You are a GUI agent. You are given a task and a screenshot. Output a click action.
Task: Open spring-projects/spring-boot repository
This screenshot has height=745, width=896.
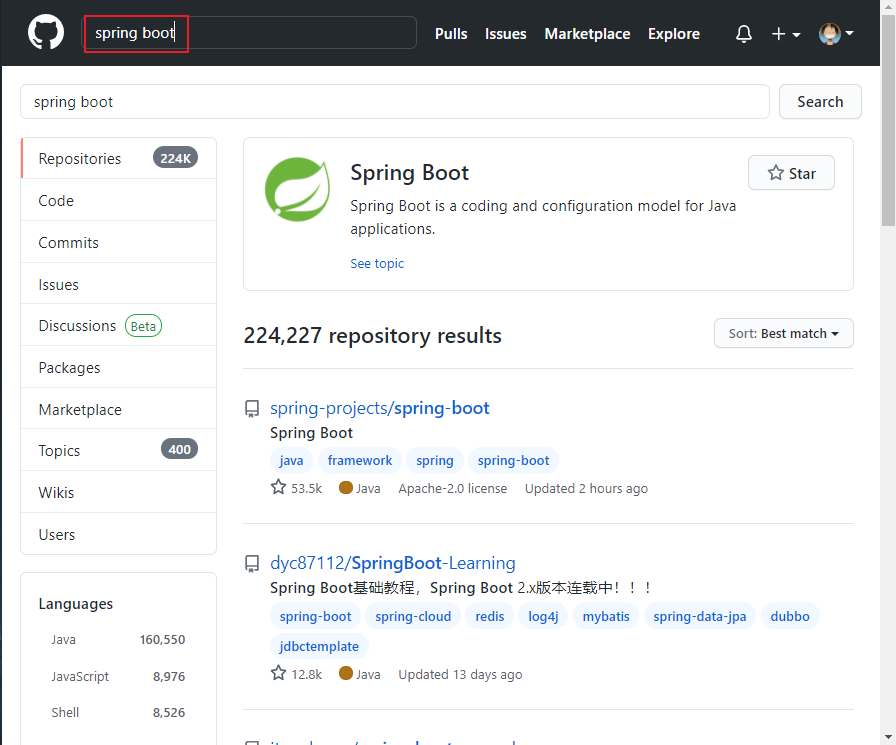coord(379,408)
